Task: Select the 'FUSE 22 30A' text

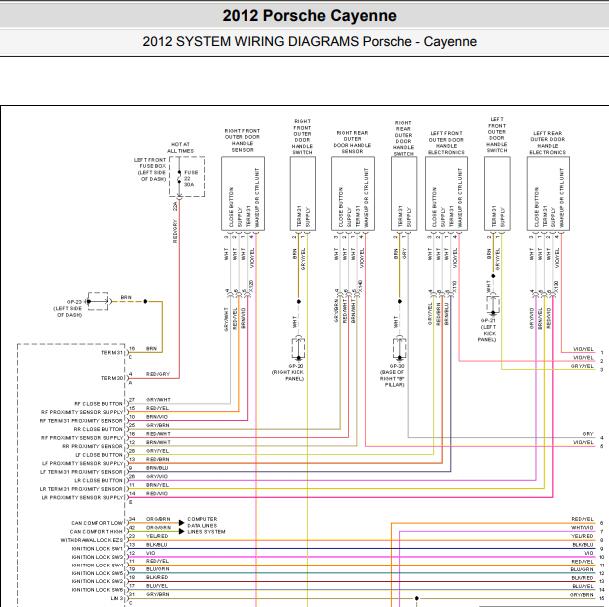Action: point(191,178)
